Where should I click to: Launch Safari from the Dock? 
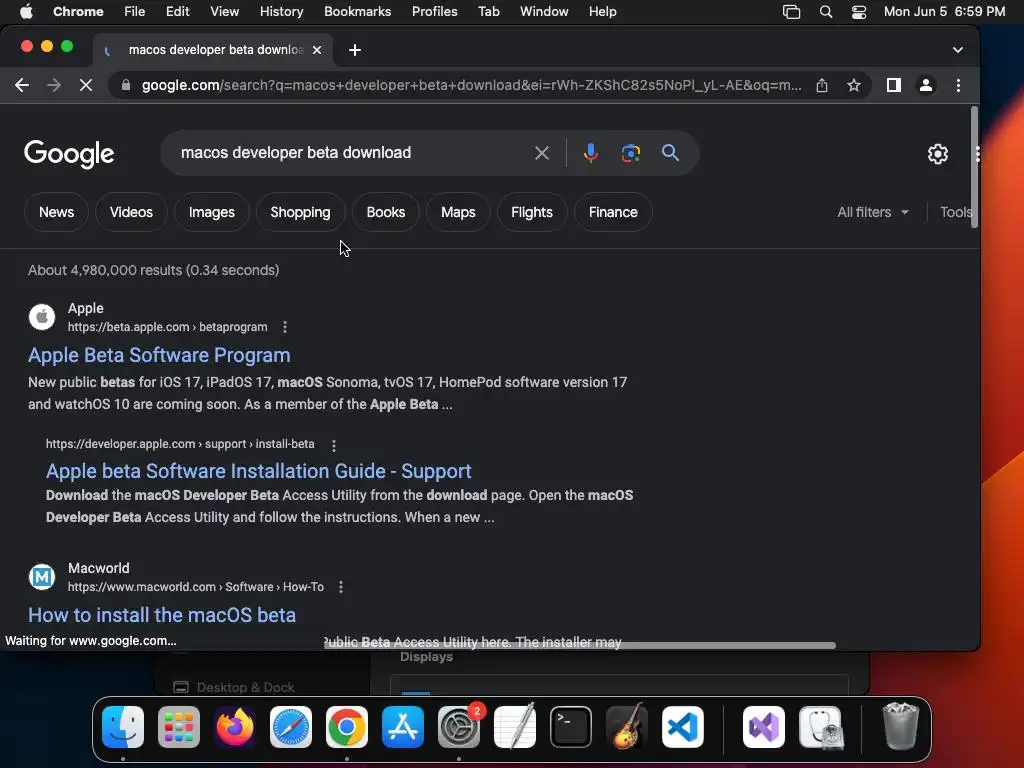tap(291, 727)
